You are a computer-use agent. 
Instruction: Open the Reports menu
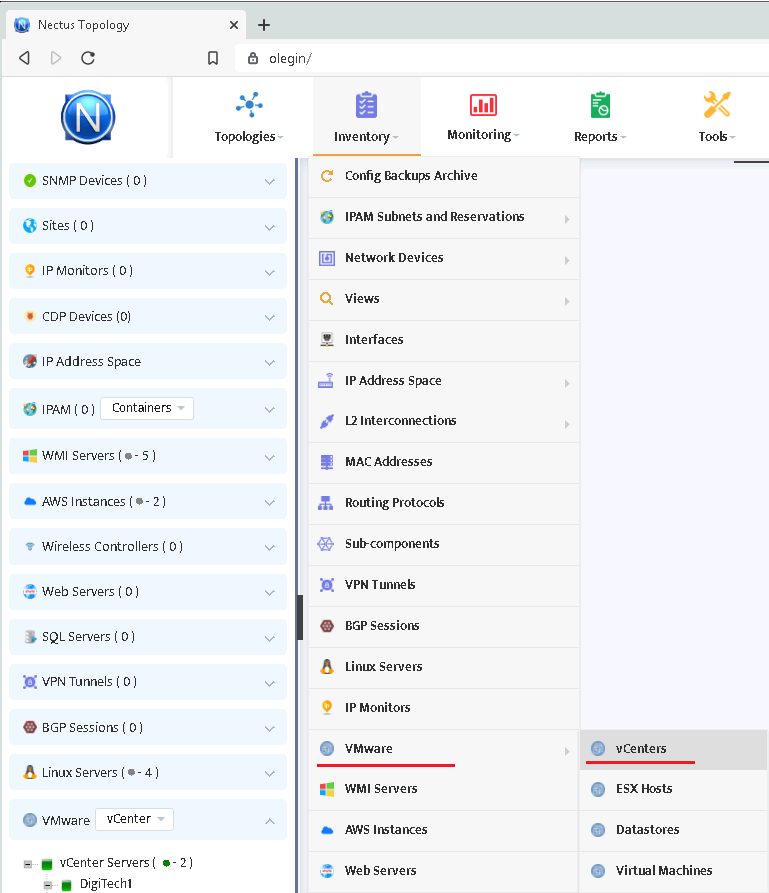coord(600,117)
